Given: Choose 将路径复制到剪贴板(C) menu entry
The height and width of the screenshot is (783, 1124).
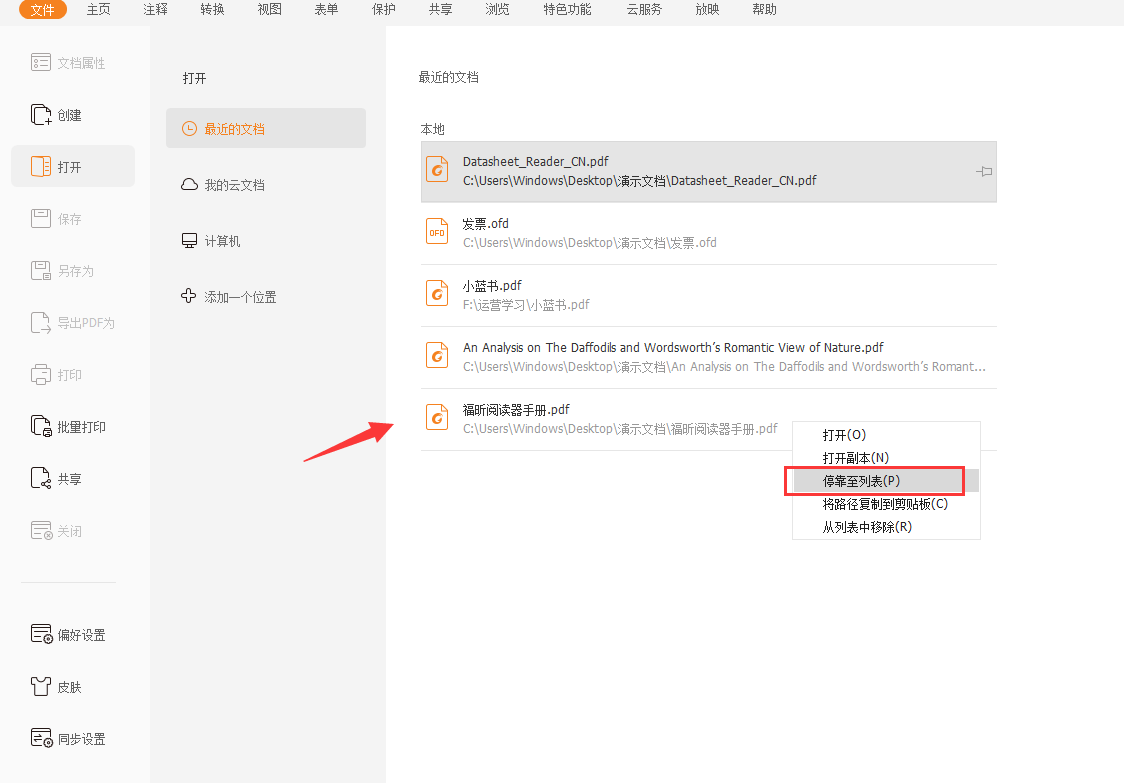Looking at the screenshot, I should pos(885,504).
